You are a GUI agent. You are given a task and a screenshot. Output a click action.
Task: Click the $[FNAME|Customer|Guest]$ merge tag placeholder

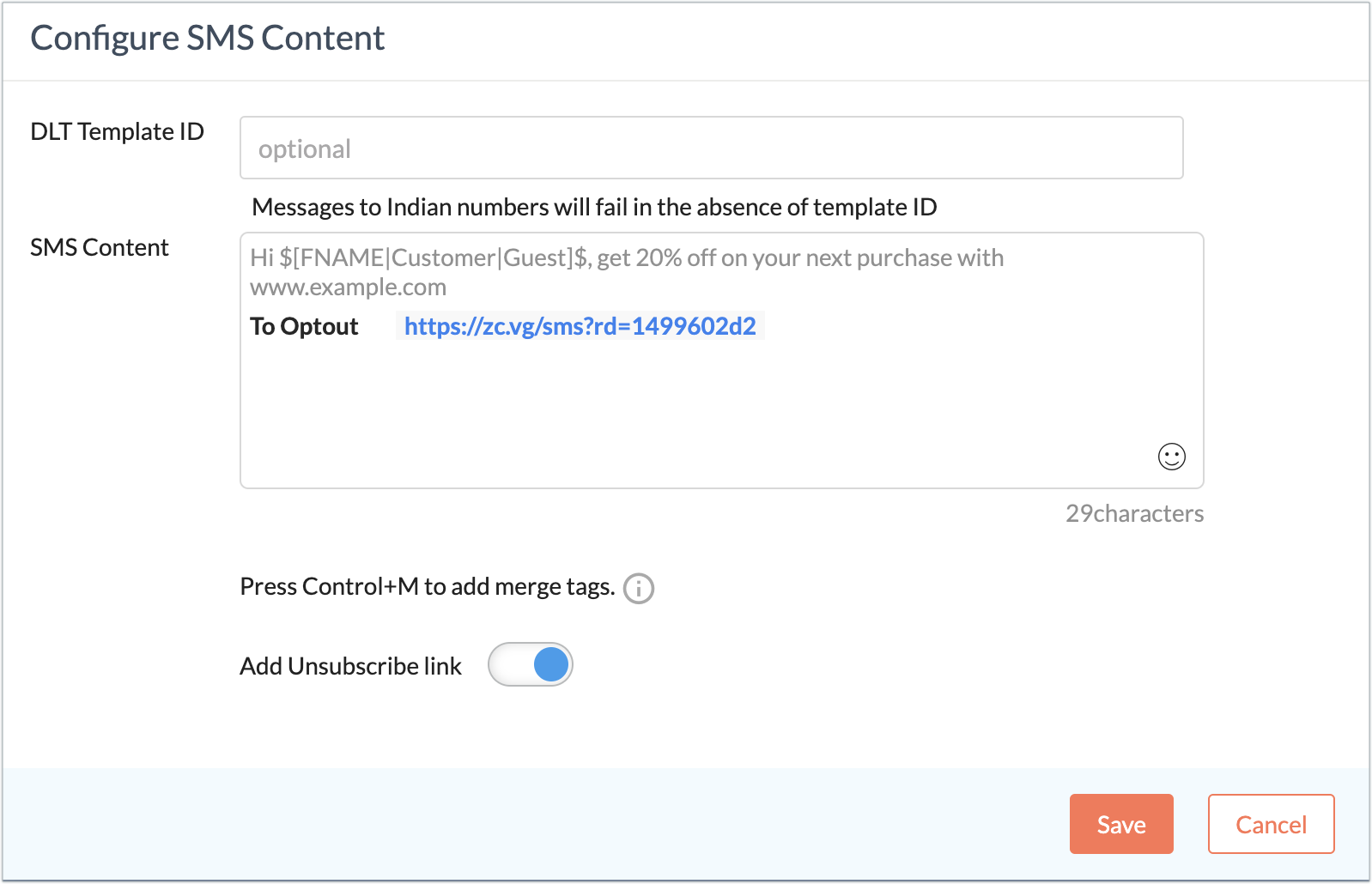pyautogui.click(x=435, y=257)
